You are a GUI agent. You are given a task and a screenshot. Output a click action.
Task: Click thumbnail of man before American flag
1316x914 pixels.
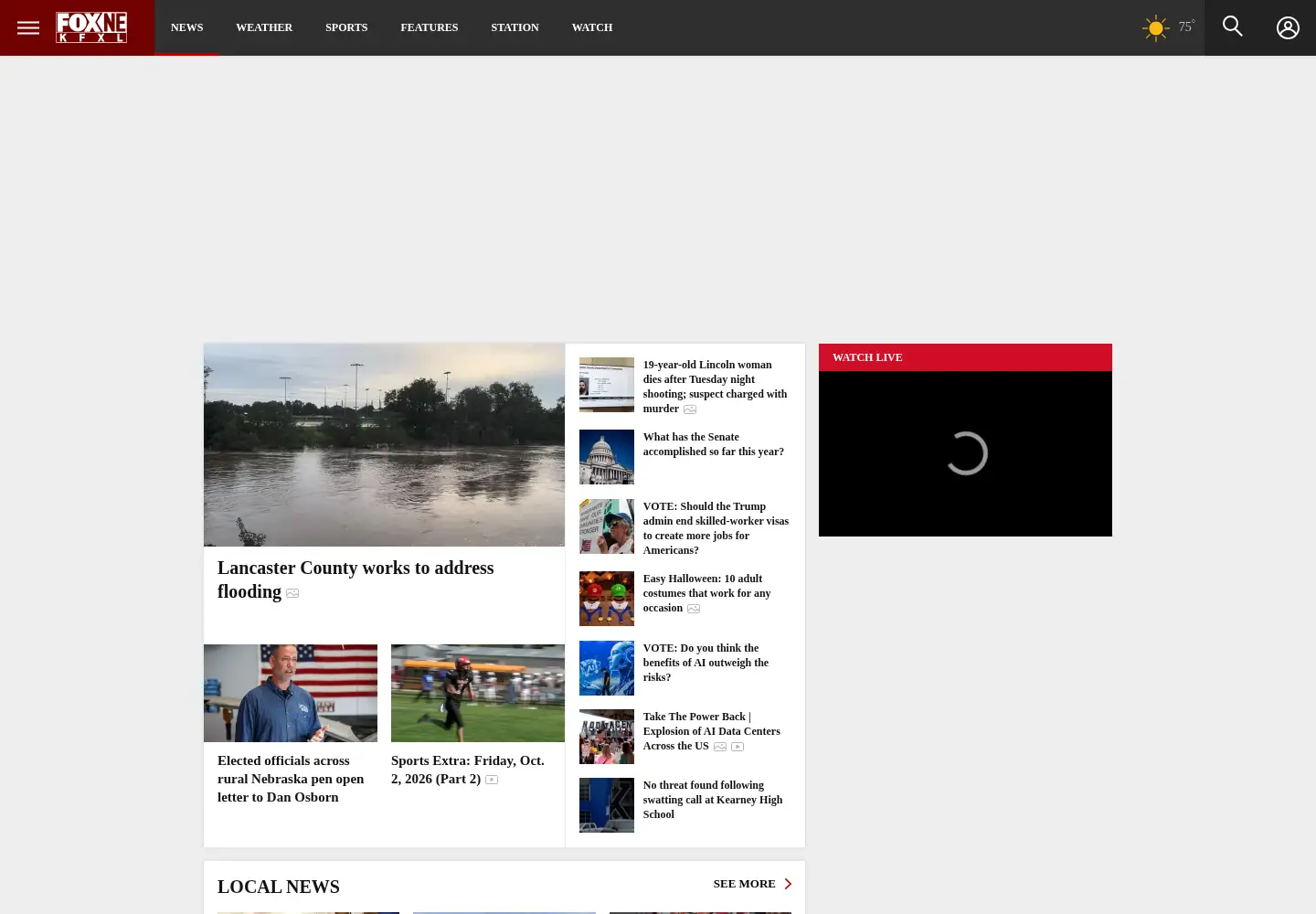coord(291,693)
